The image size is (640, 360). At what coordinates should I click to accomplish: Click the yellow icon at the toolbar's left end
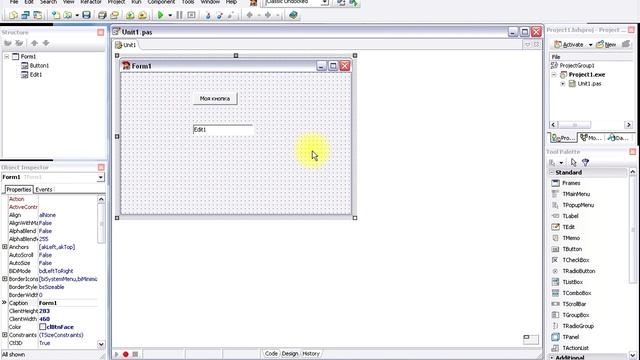click(x=13, y=16)
